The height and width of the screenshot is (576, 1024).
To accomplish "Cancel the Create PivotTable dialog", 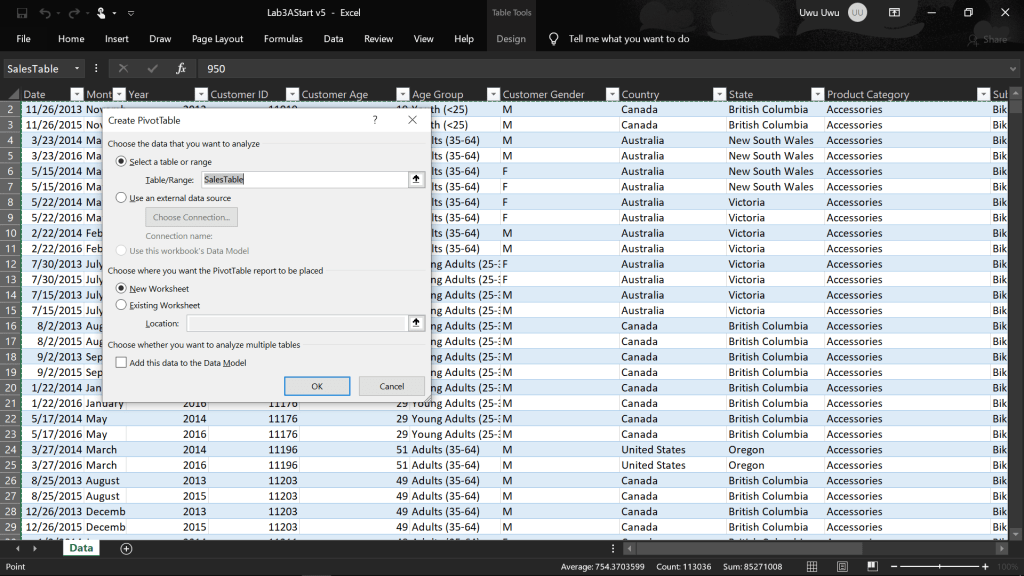I will [392, 386].
